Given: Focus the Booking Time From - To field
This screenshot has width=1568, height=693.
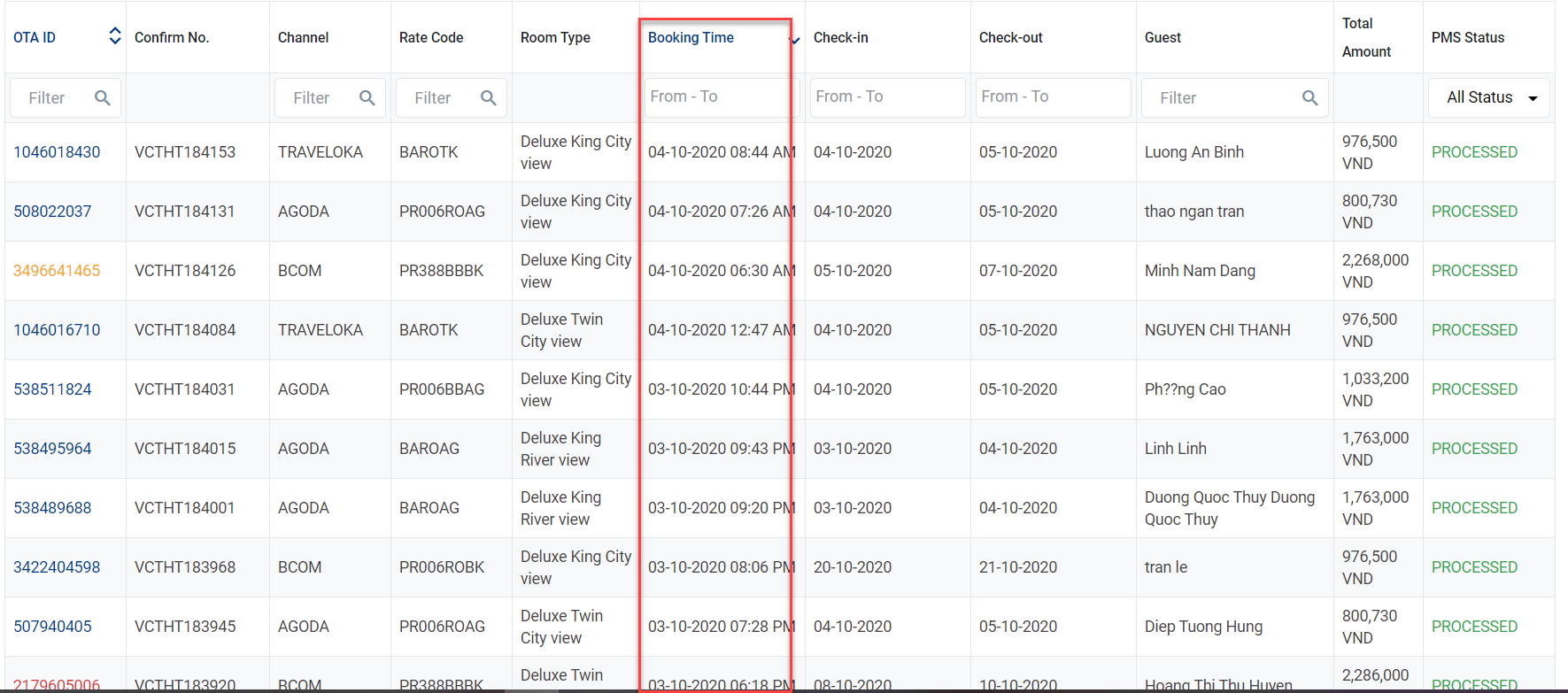Looking at the screenshot, I should coord(722,96).
